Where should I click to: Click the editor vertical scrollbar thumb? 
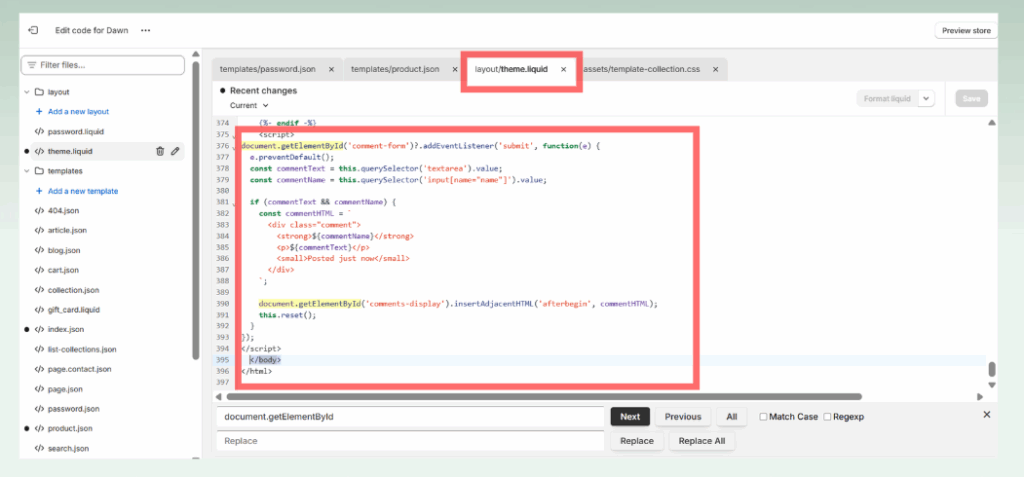[x=992, y=369]
